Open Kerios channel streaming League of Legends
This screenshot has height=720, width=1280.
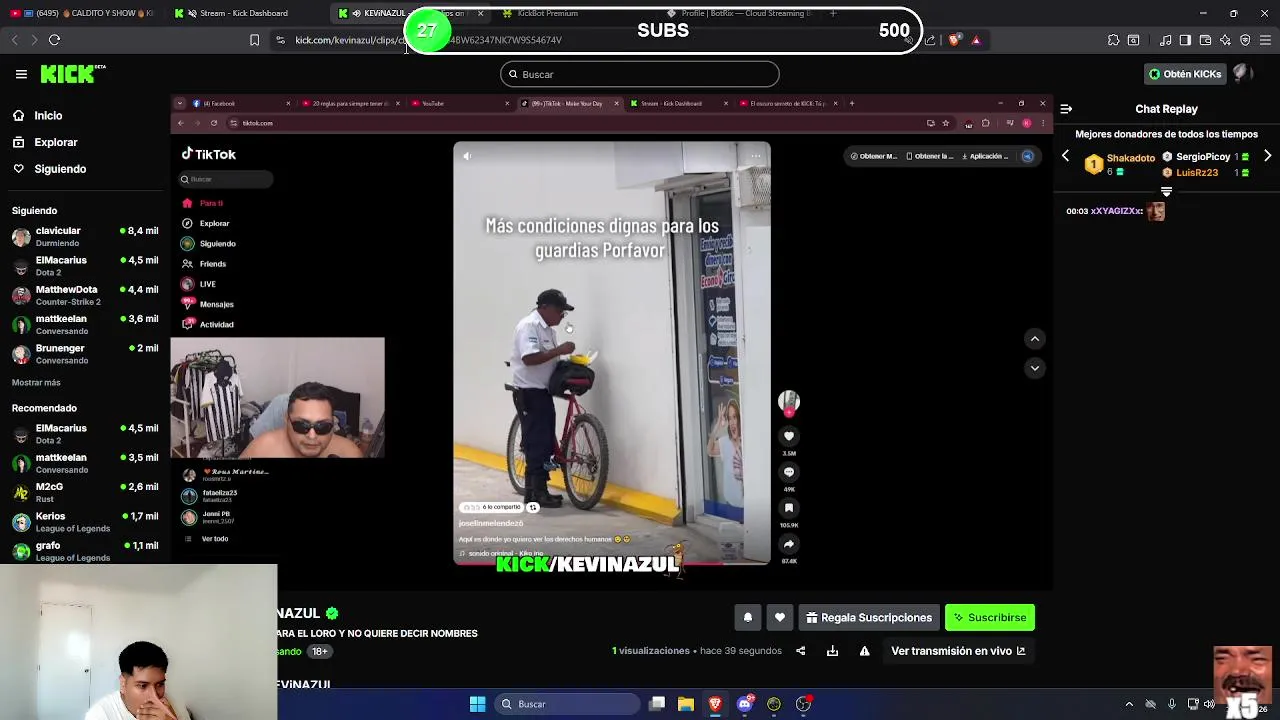click(x=85, y=522)
